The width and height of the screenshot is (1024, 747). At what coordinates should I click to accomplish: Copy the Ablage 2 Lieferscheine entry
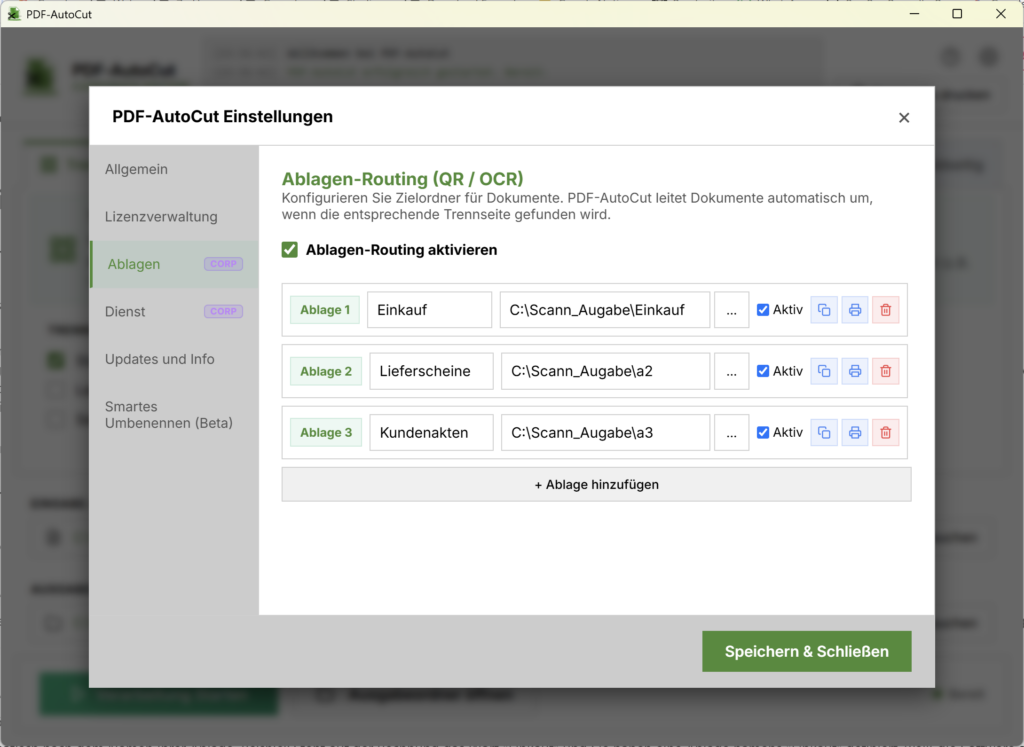[824, 372]
